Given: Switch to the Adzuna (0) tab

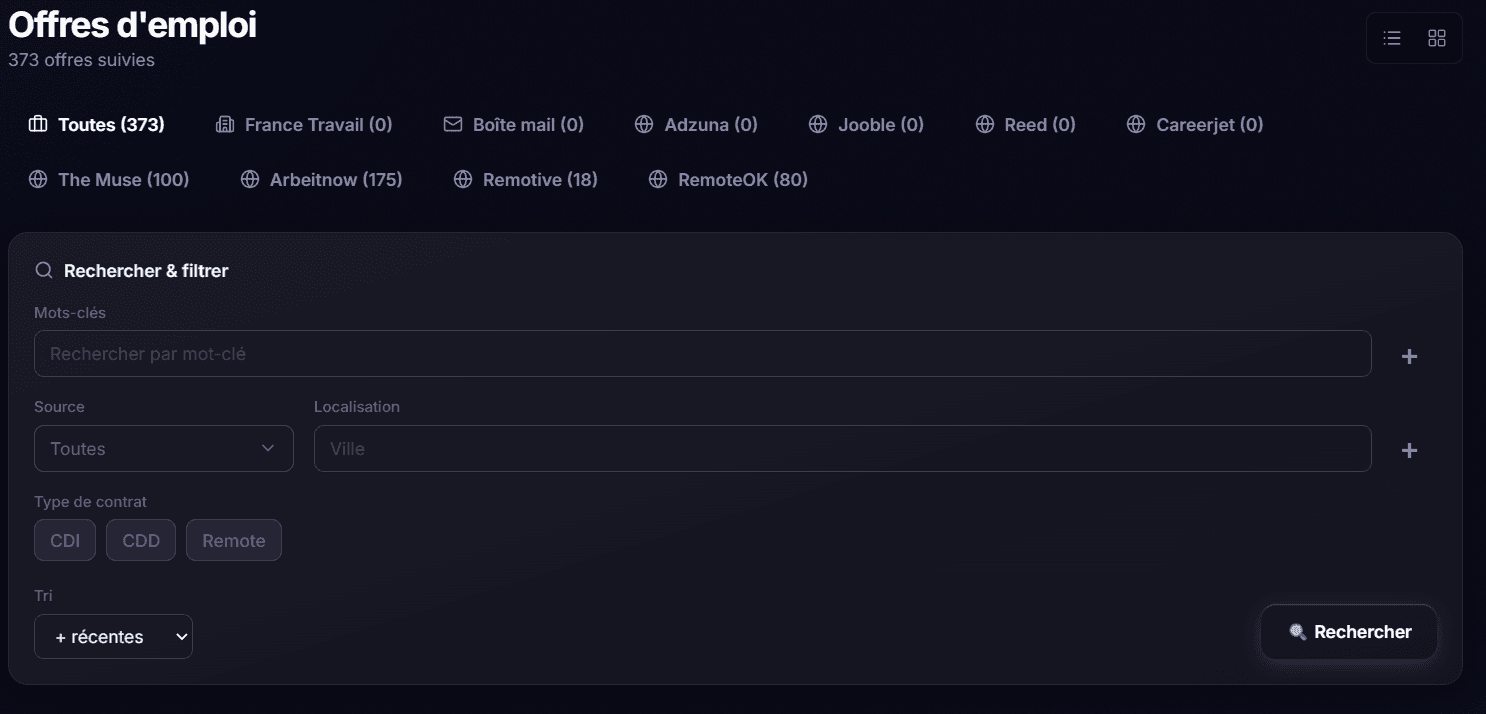Looking at the screenshot, I should (696, 124).
